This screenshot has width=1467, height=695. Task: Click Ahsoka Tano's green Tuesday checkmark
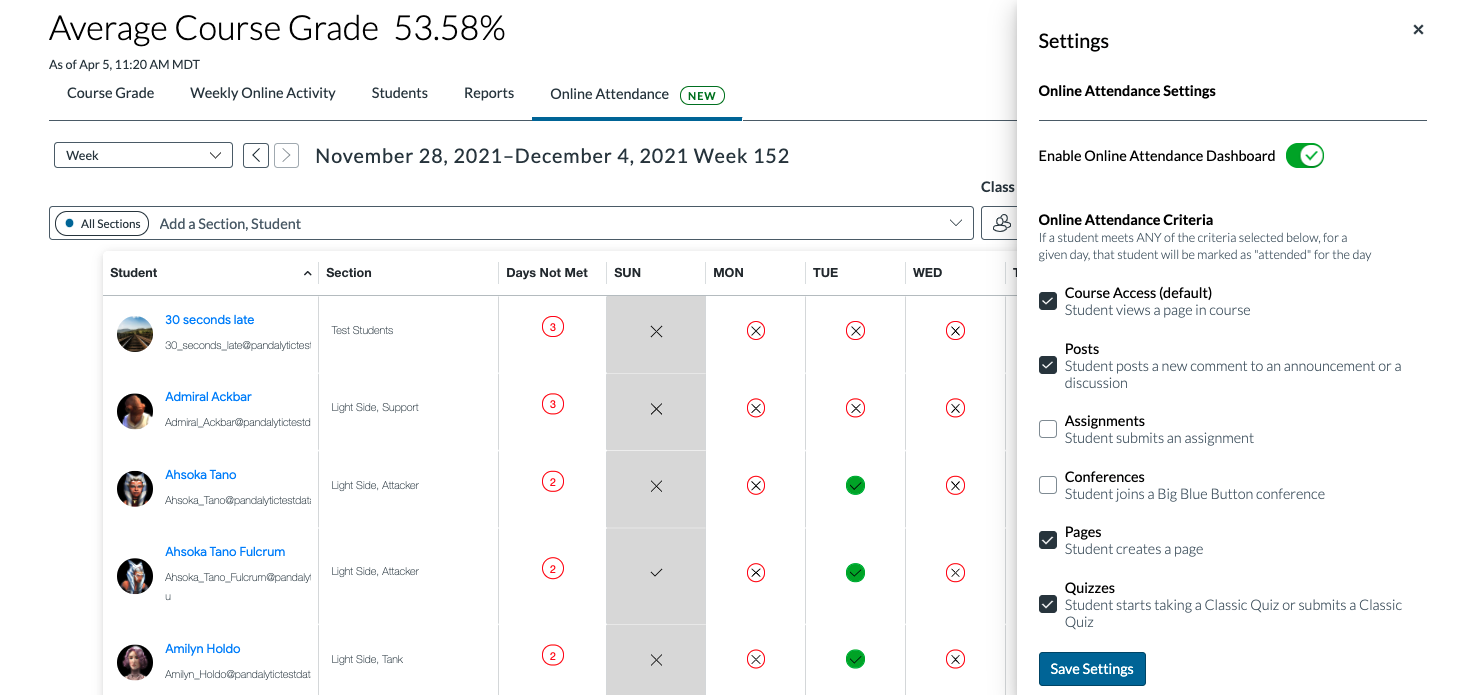855,485
